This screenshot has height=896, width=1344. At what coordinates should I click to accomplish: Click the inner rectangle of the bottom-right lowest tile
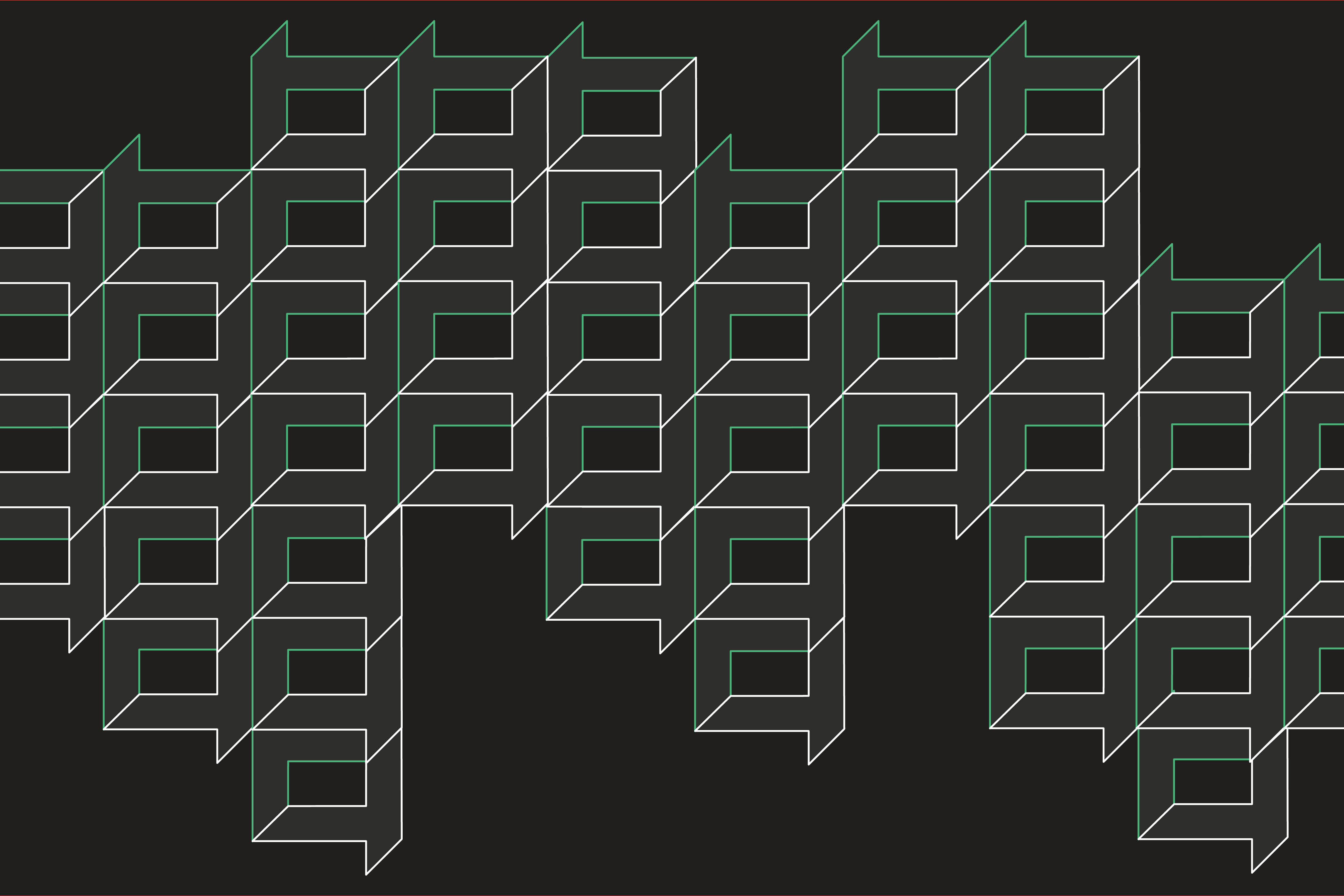pos(1213,781)
